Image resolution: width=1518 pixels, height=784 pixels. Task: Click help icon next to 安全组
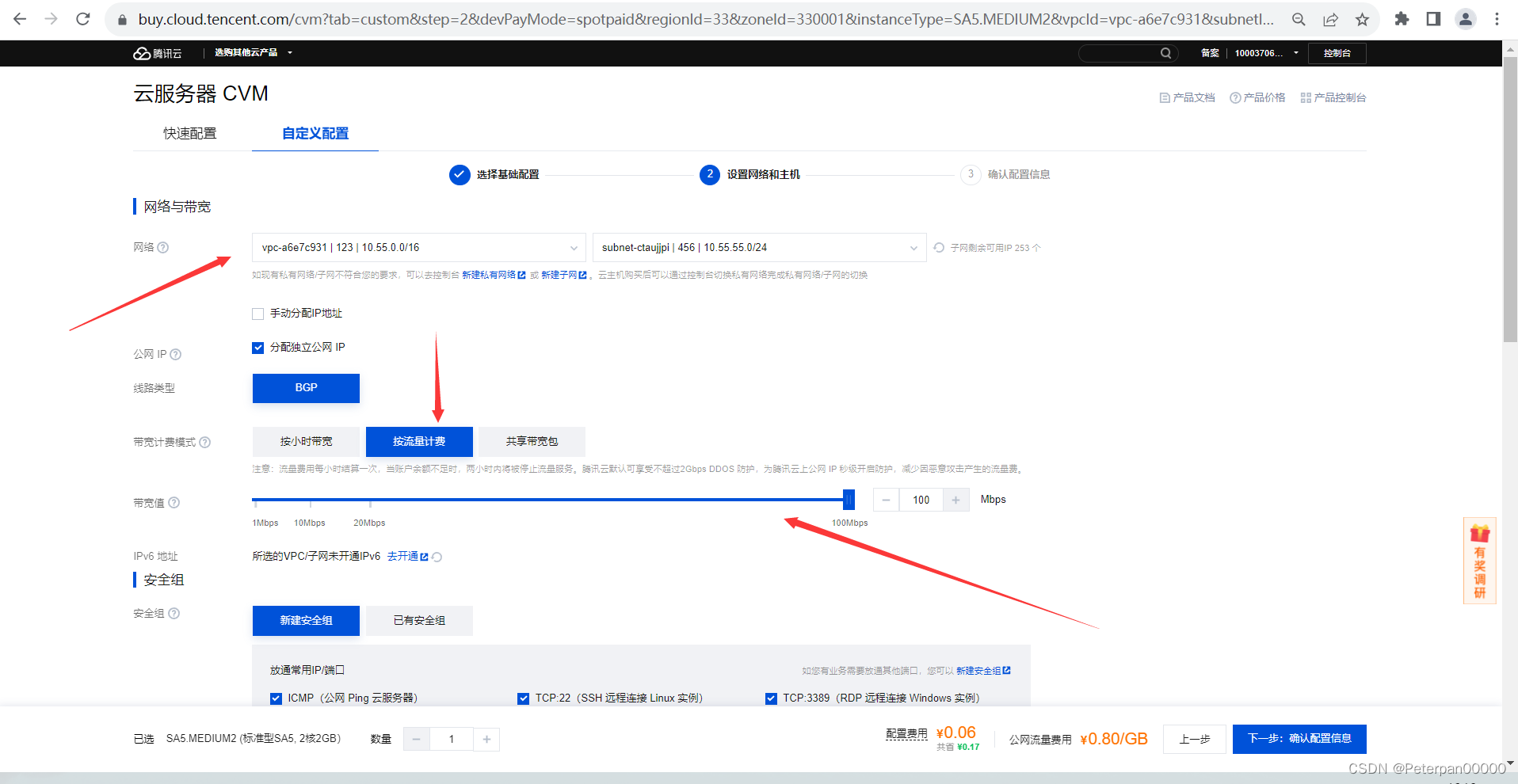[x=174, y=613]
